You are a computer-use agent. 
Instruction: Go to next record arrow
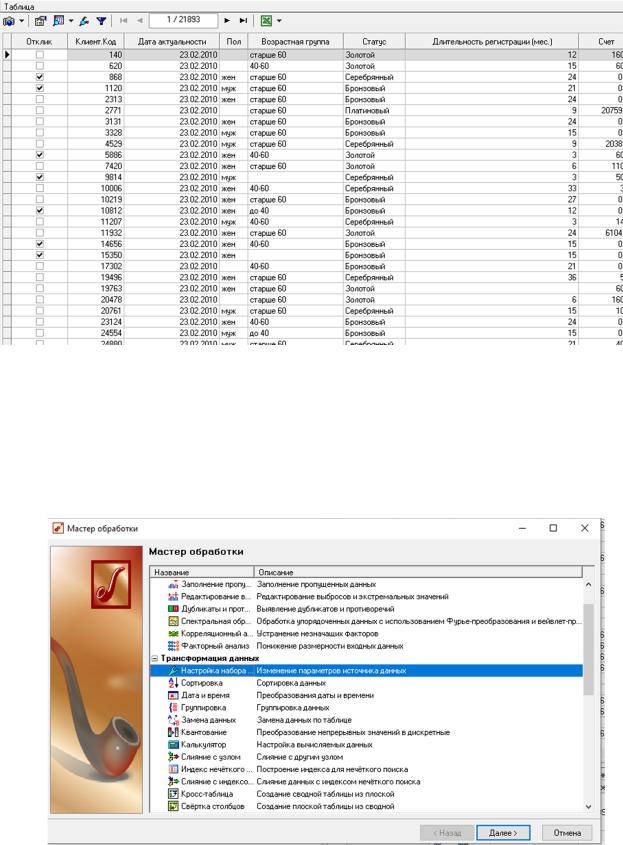point(227,20)
